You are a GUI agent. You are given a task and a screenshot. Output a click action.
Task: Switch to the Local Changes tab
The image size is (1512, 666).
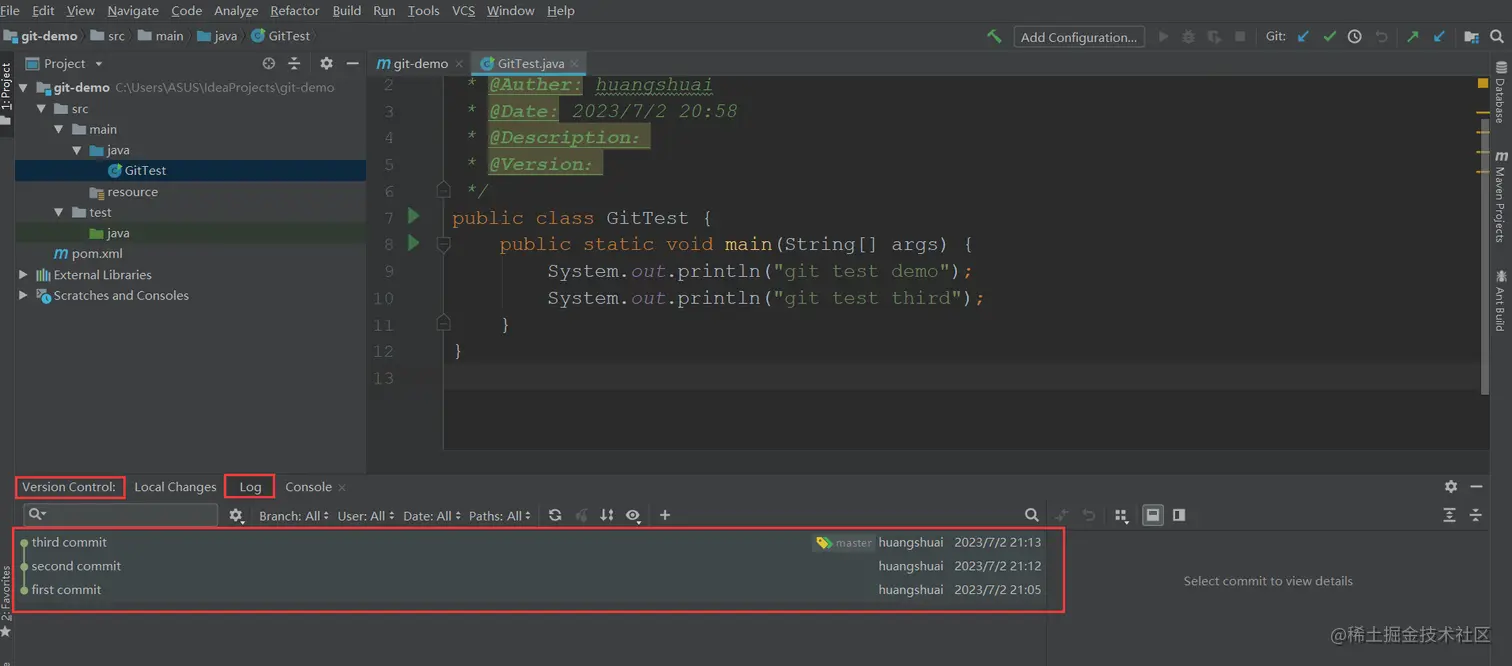pyautogui.click(x=175, y=487)
